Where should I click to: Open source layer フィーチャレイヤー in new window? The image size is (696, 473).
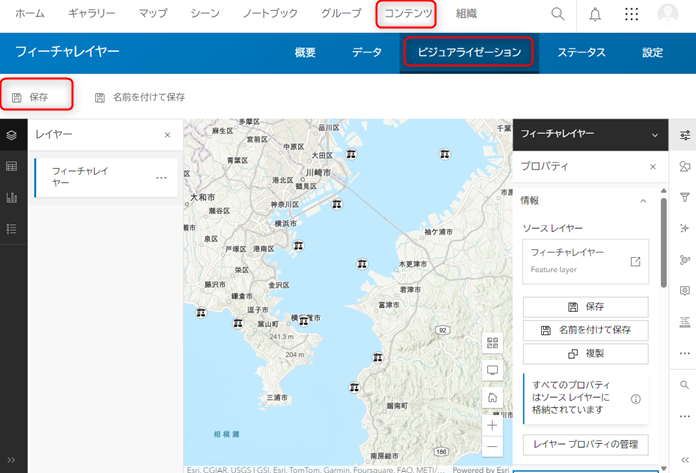tap(635, 261)
